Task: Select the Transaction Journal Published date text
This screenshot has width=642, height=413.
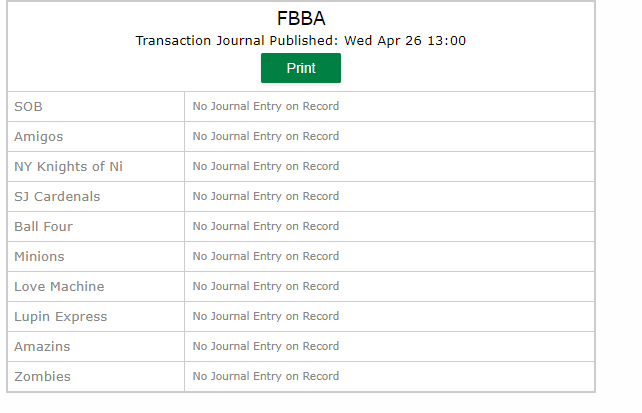Action: (x=301, y=41)
